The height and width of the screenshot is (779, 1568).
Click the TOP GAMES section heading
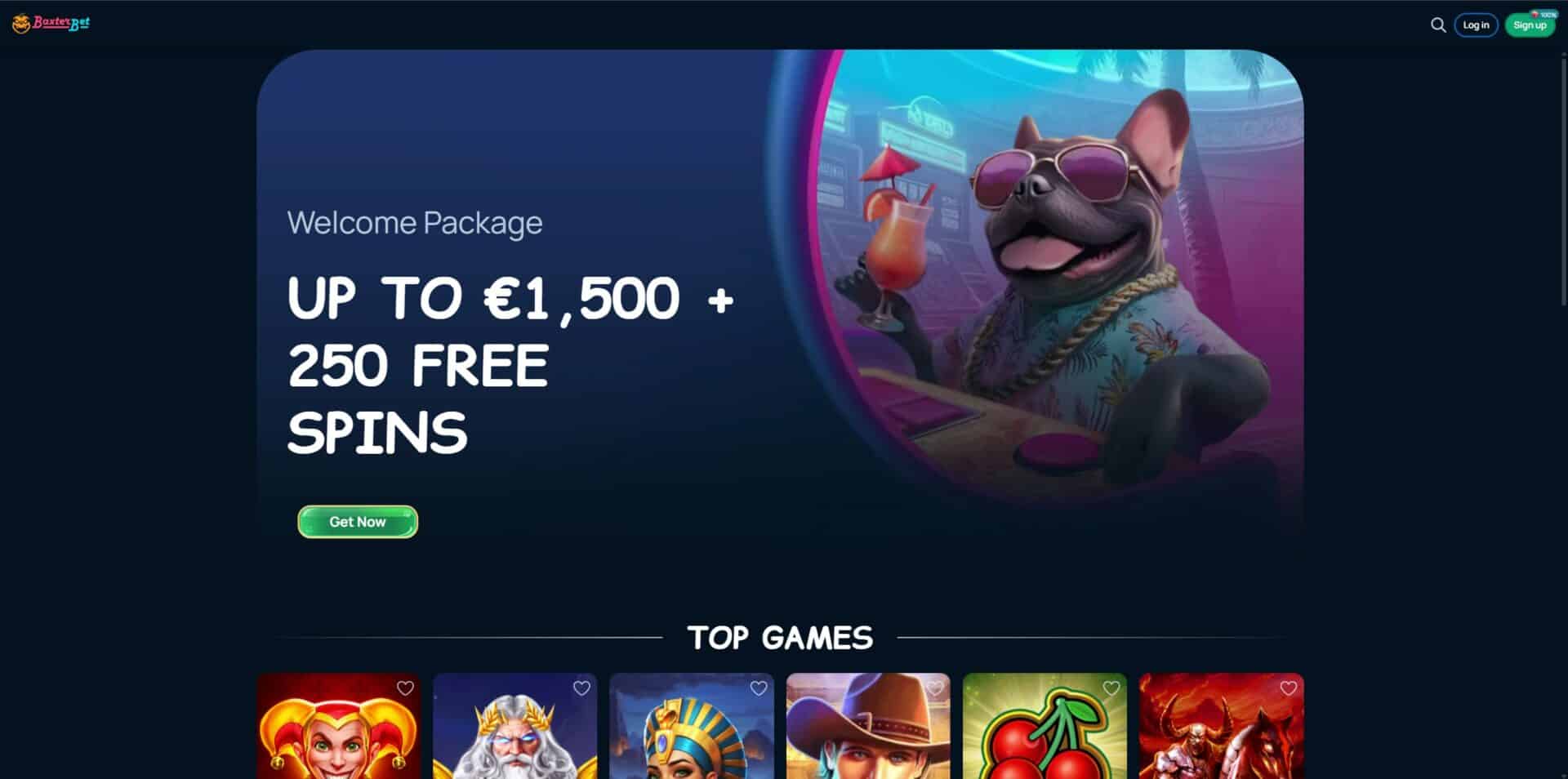780,638
